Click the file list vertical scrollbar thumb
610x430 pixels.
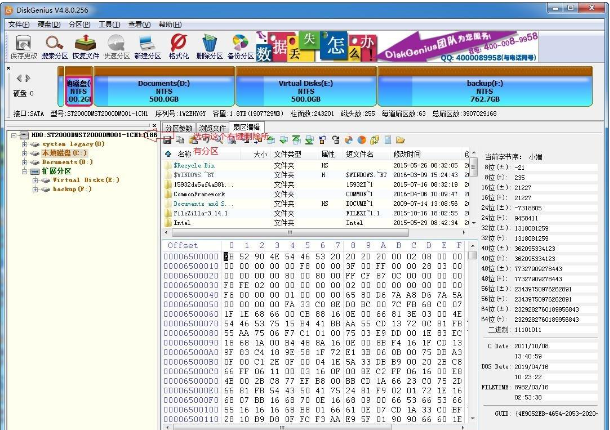click(x=473, y=167)
